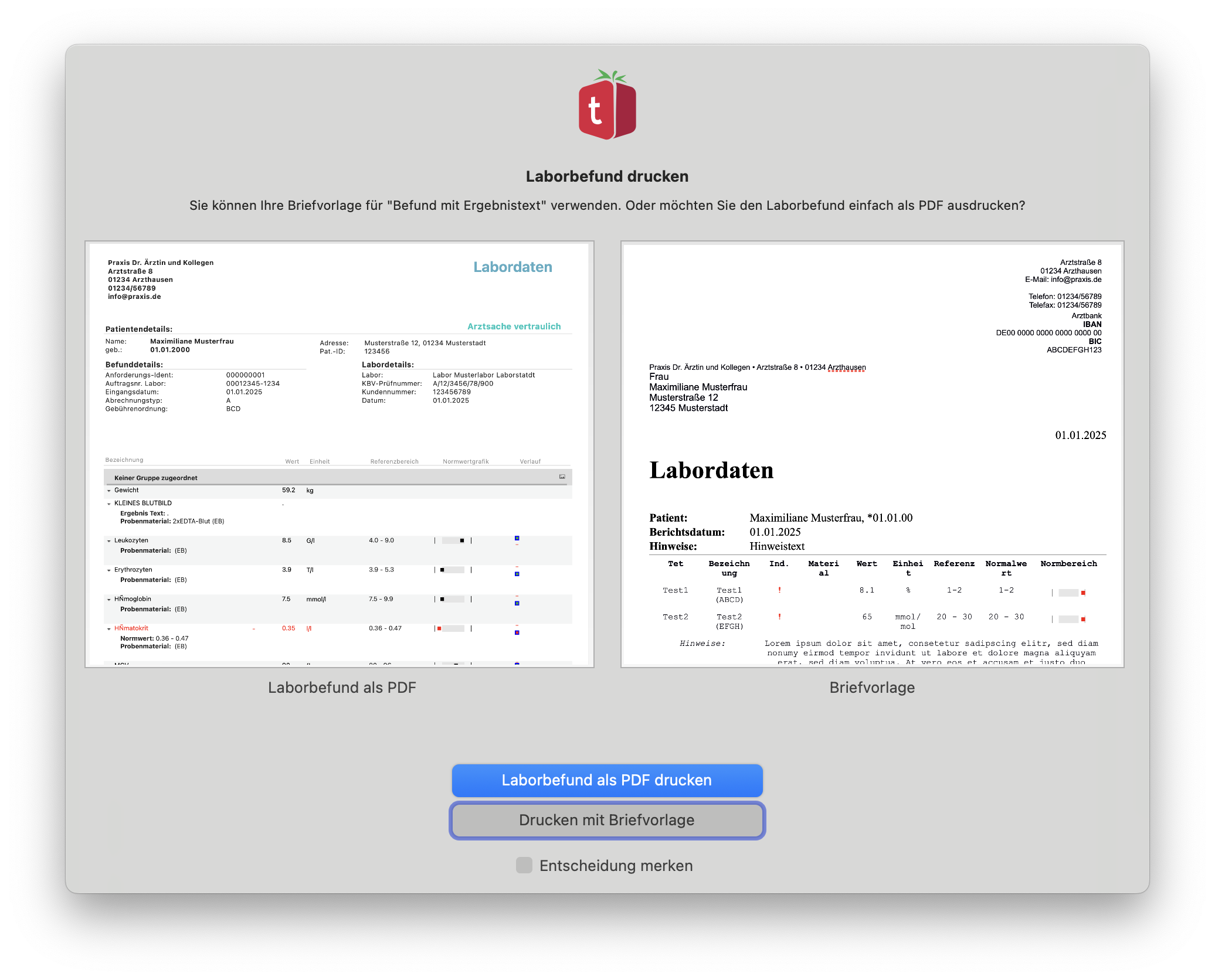Image resolution: width=1215 pixels, height=980 pixels.
Task: Click 'Laborbefund als PDF drucken' button
Action: point(607,780)
